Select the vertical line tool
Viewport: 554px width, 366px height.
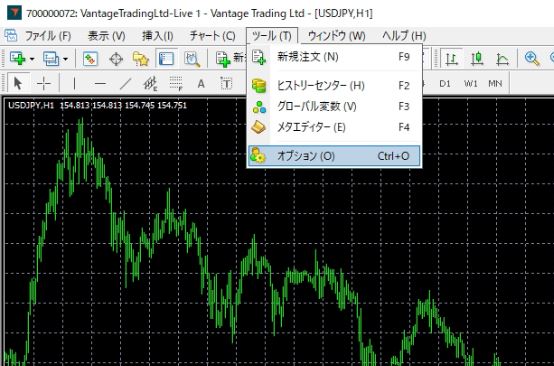(x=74, y=84)
